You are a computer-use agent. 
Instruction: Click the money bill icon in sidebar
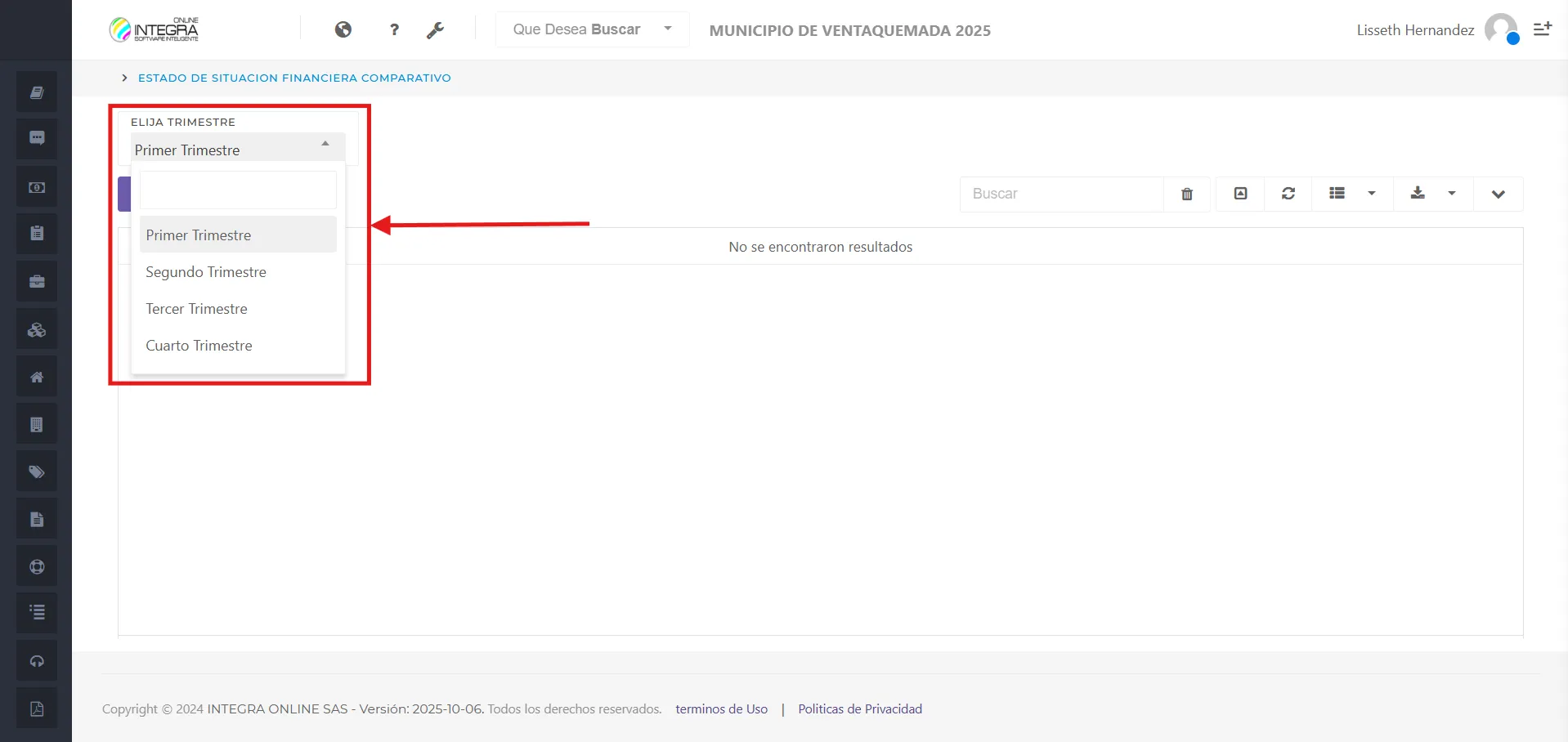[x=37, y=187]
